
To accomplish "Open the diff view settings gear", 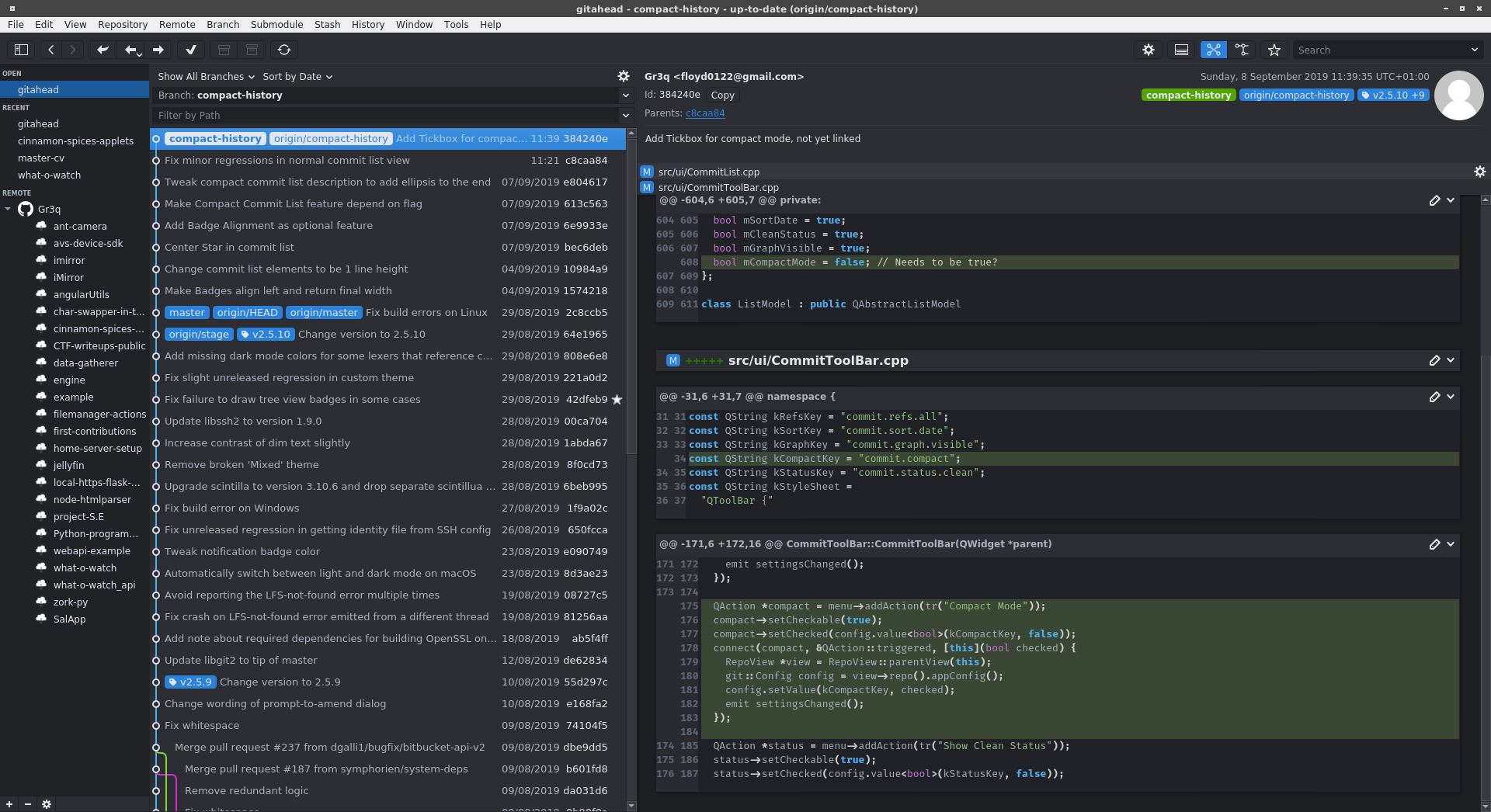I will pyautogui.click(x=1479, y=172).
